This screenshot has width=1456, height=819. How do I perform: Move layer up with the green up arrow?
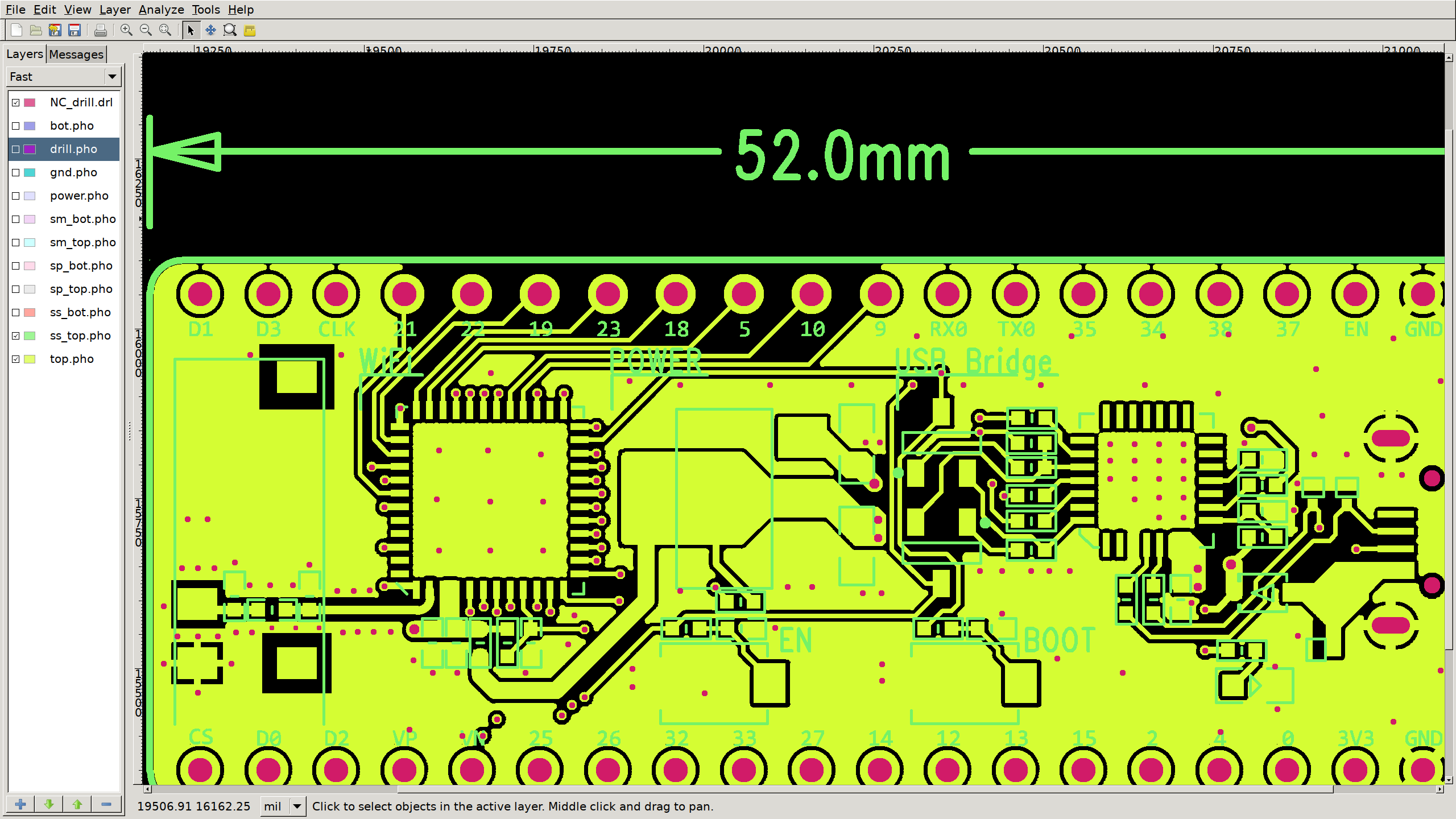pyautogui.click(x=77, y=804)
